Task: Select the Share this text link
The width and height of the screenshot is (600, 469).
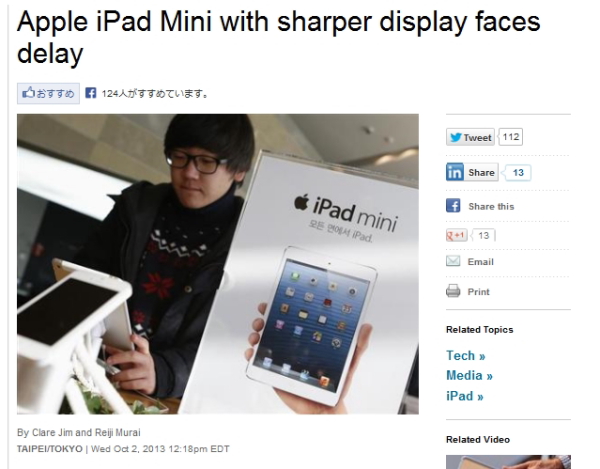Action: (491, 207)
